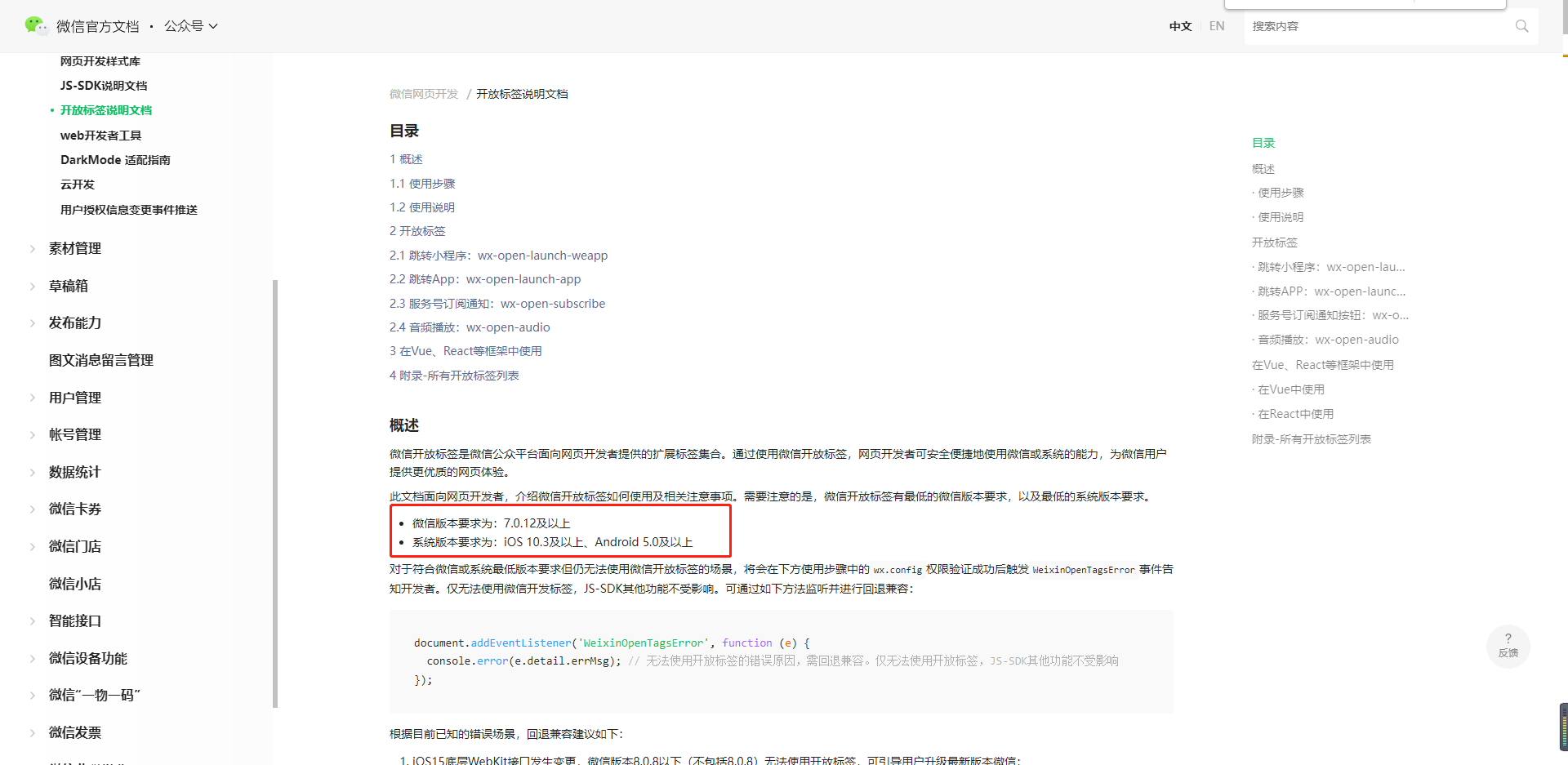Open '3 在Vue、React等框架中使用' contents link
This screenshot has height=765, width=1568.
(x=465, y=351)
